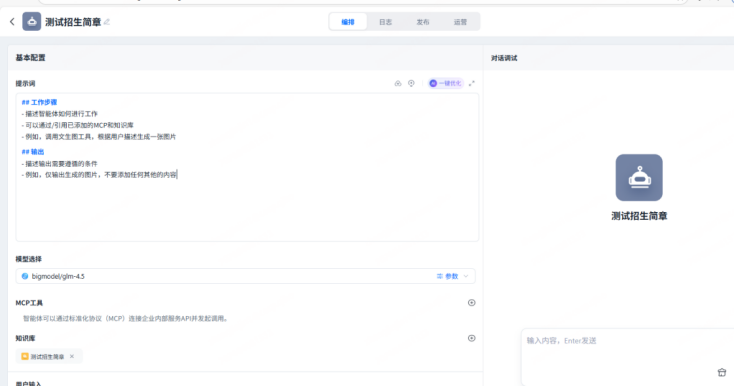Click the cloud-shaped icon above the prompt box
This screenshot has height=387, width=734.
398,83
